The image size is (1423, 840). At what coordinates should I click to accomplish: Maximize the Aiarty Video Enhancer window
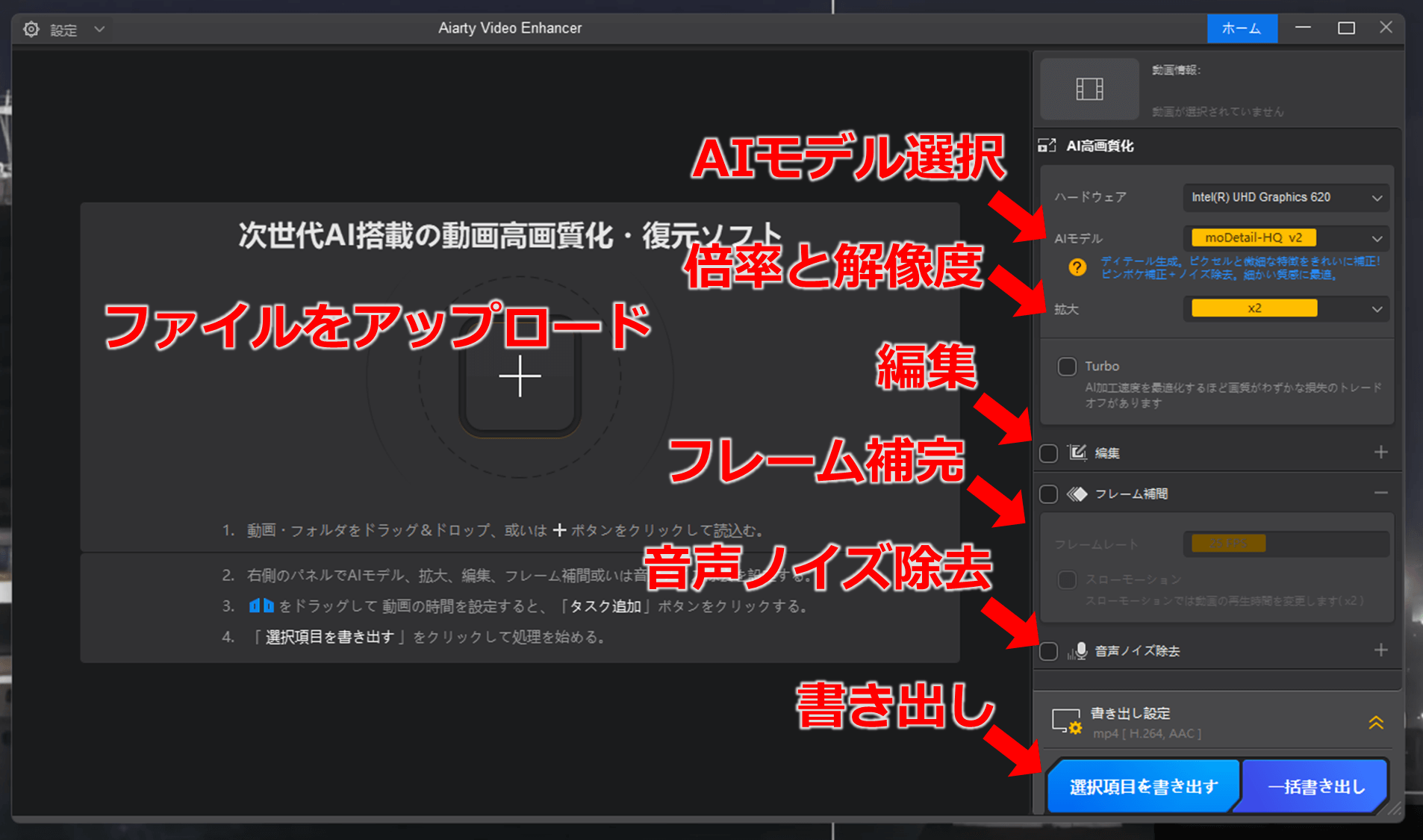pos(1346,28)
